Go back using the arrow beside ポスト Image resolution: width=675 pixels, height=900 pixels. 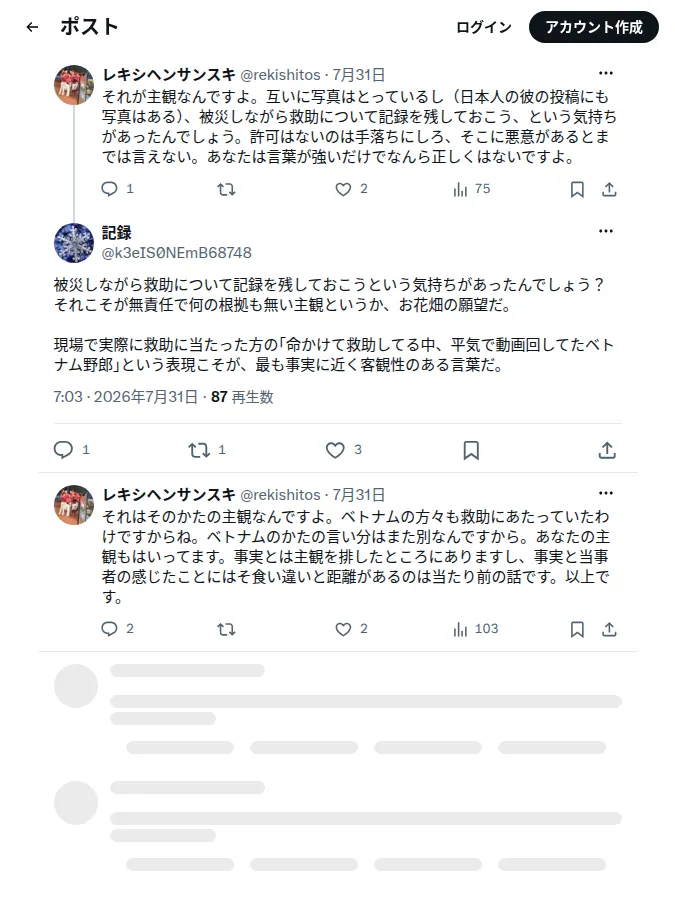[32, 27]
